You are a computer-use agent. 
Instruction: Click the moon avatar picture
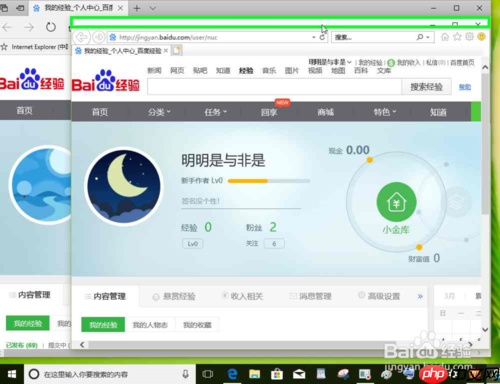tap(124, 187)
